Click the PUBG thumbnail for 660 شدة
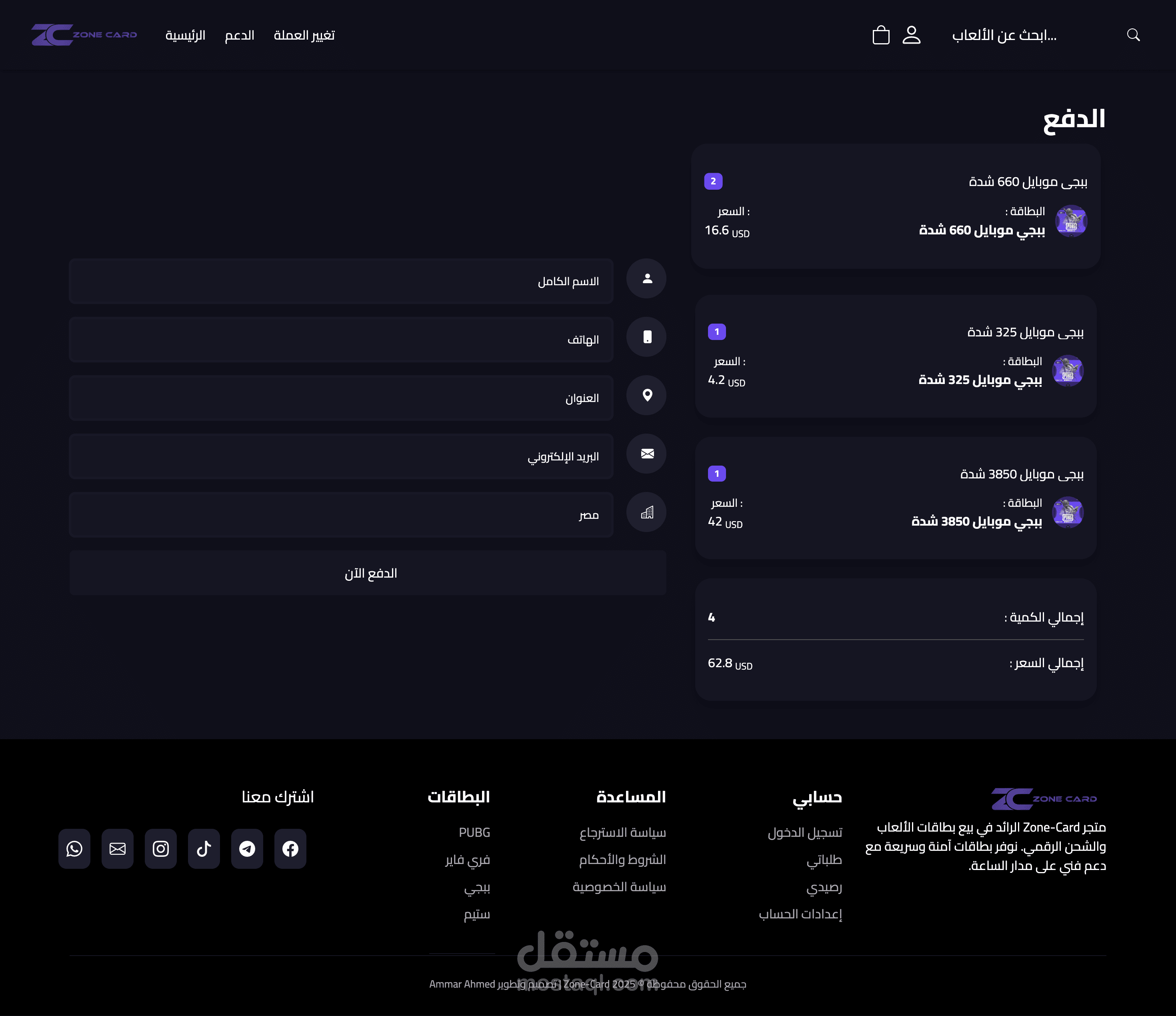 (1071, 221)
